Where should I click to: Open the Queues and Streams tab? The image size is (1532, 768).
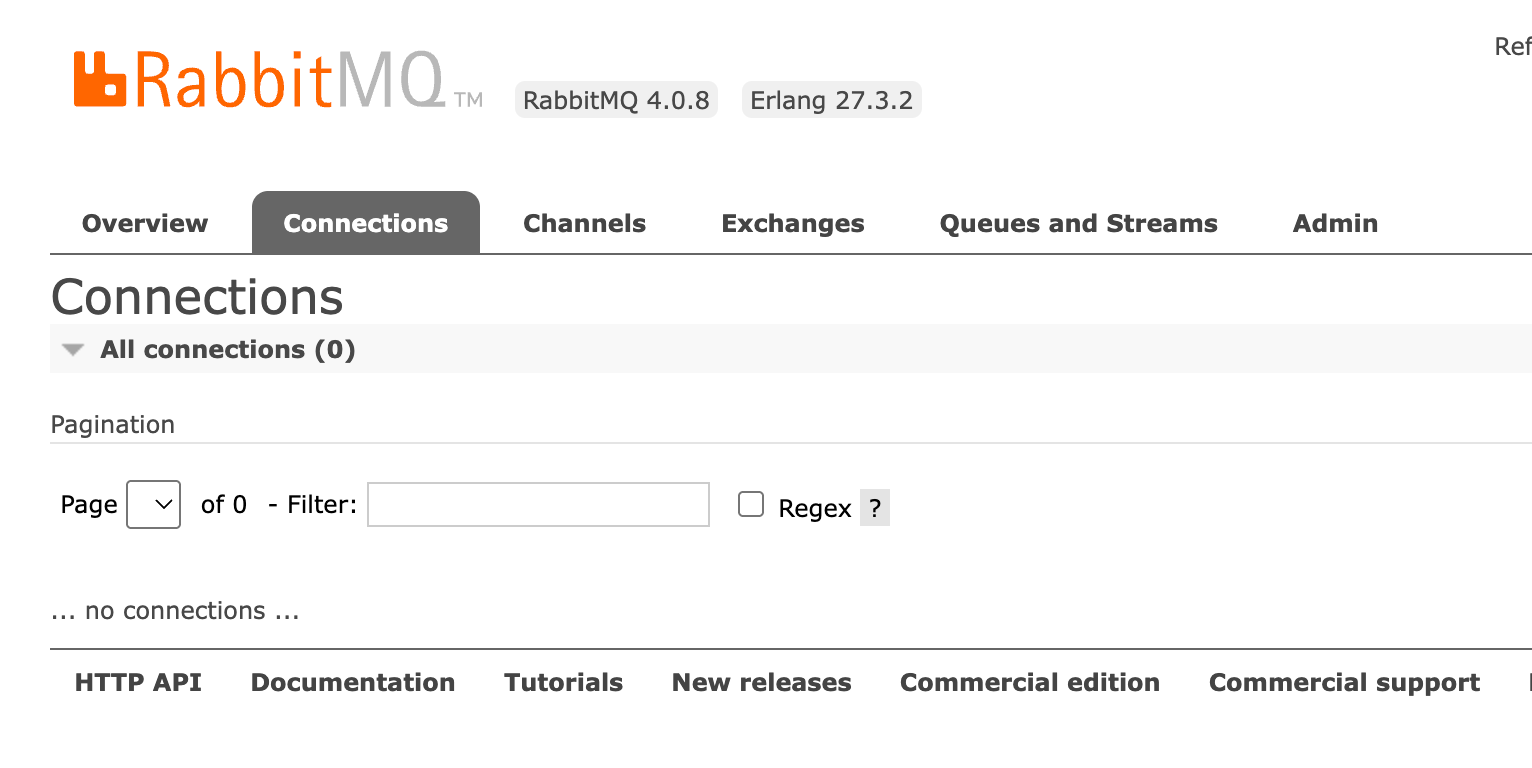[1078, 223]
